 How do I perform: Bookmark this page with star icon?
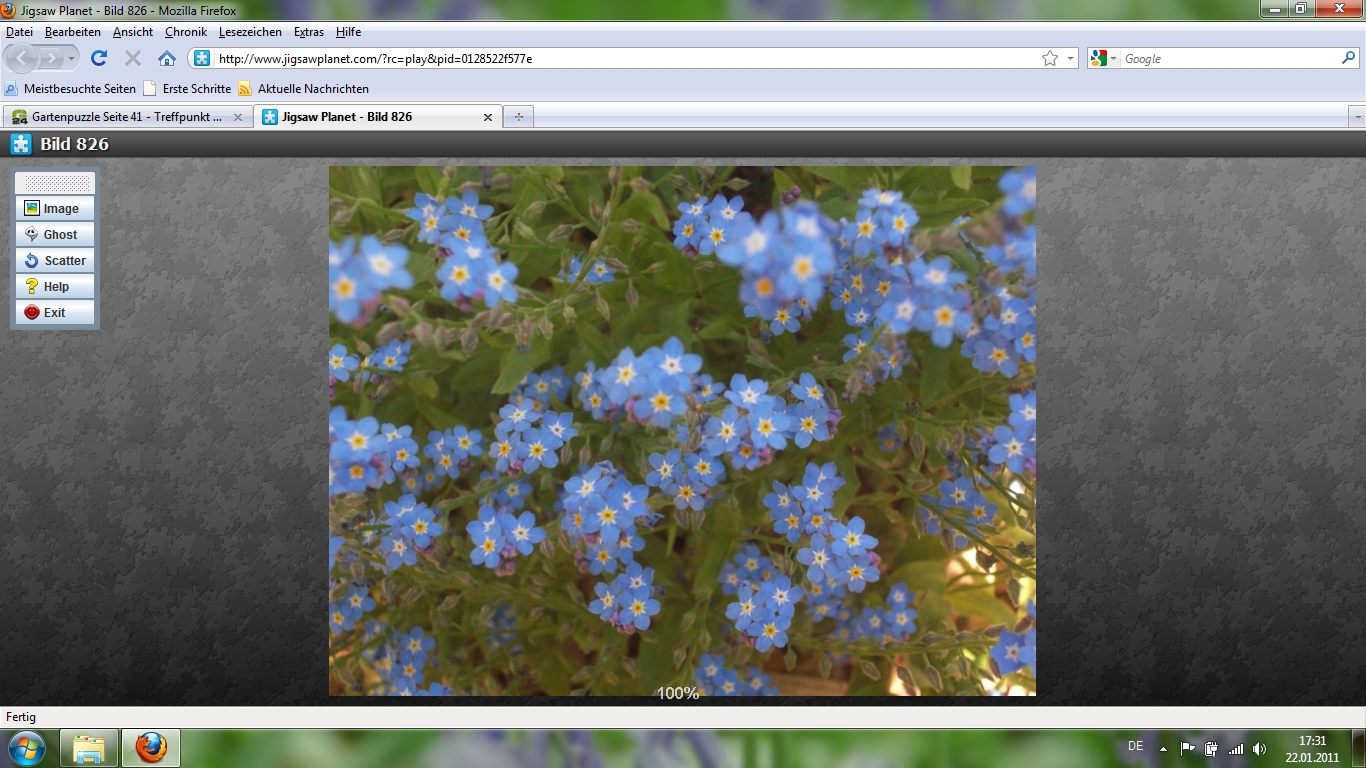1049,59
